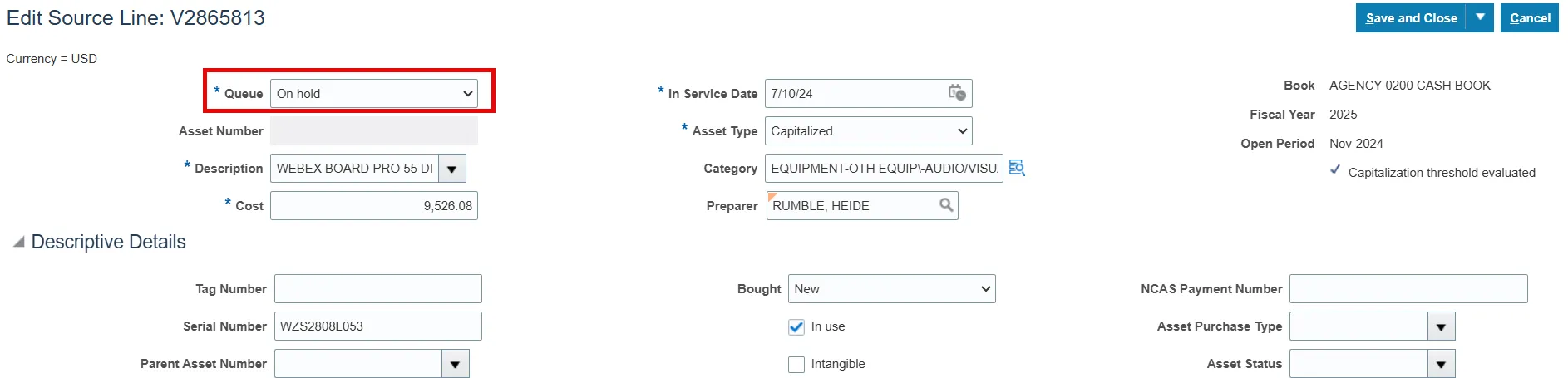This screenshot has height=378, width=1568.
Task: Click the Category search list icon
Action: [1016, 168]
